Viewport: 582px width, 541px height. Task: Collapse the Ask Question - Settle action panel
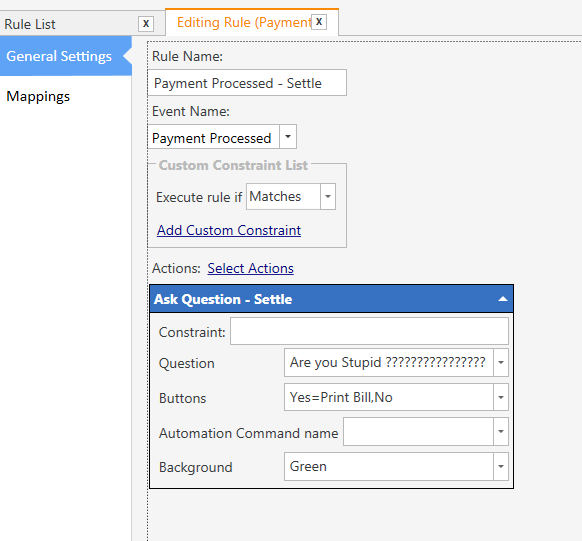tap(503, 299)
